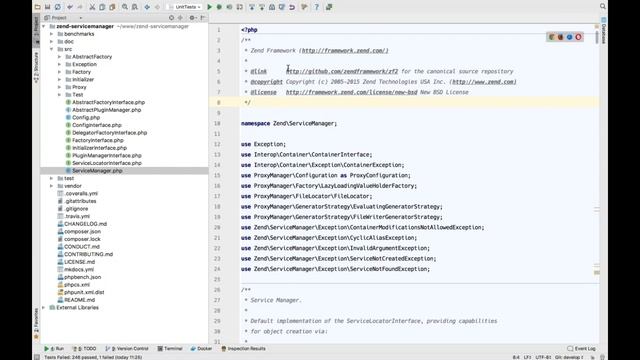Open the UnitTests run configuration dropdown

click(185, 7)
